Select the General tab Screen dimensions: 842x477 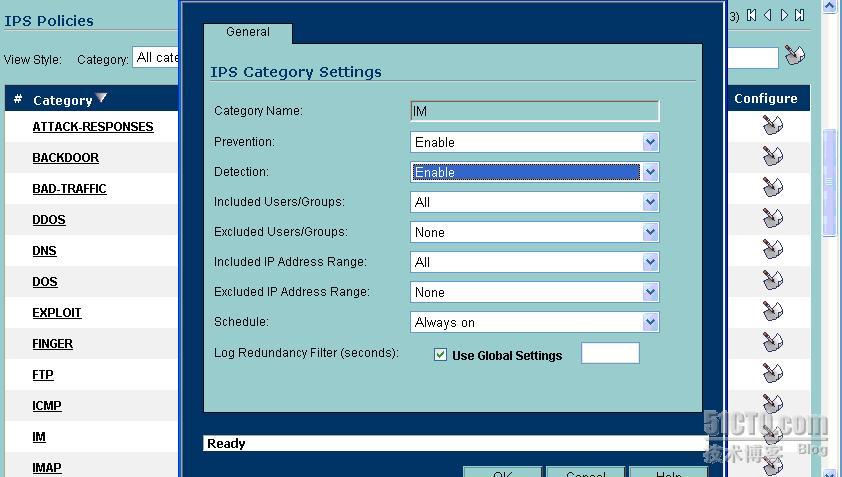point(248,32)
